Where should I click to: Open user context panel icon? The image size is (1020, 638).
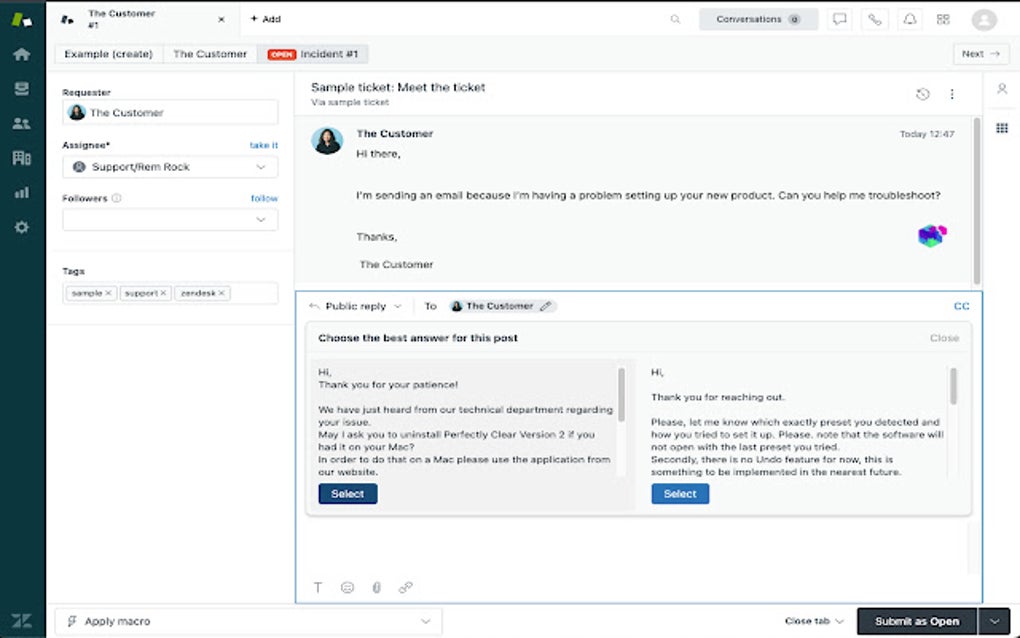[x=1002, y=89]
